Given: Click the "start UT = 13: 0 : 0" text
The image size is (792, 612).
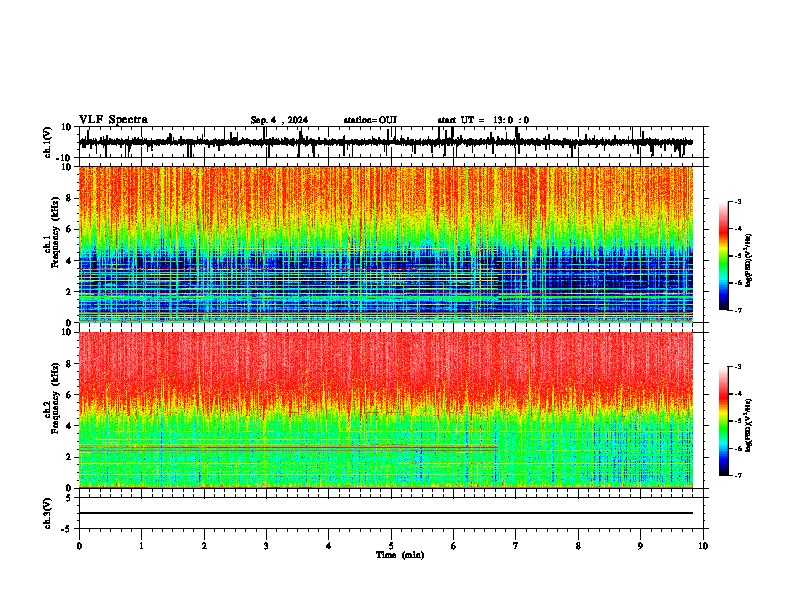Looking at the screenshot, I should (x=483, y=120).
